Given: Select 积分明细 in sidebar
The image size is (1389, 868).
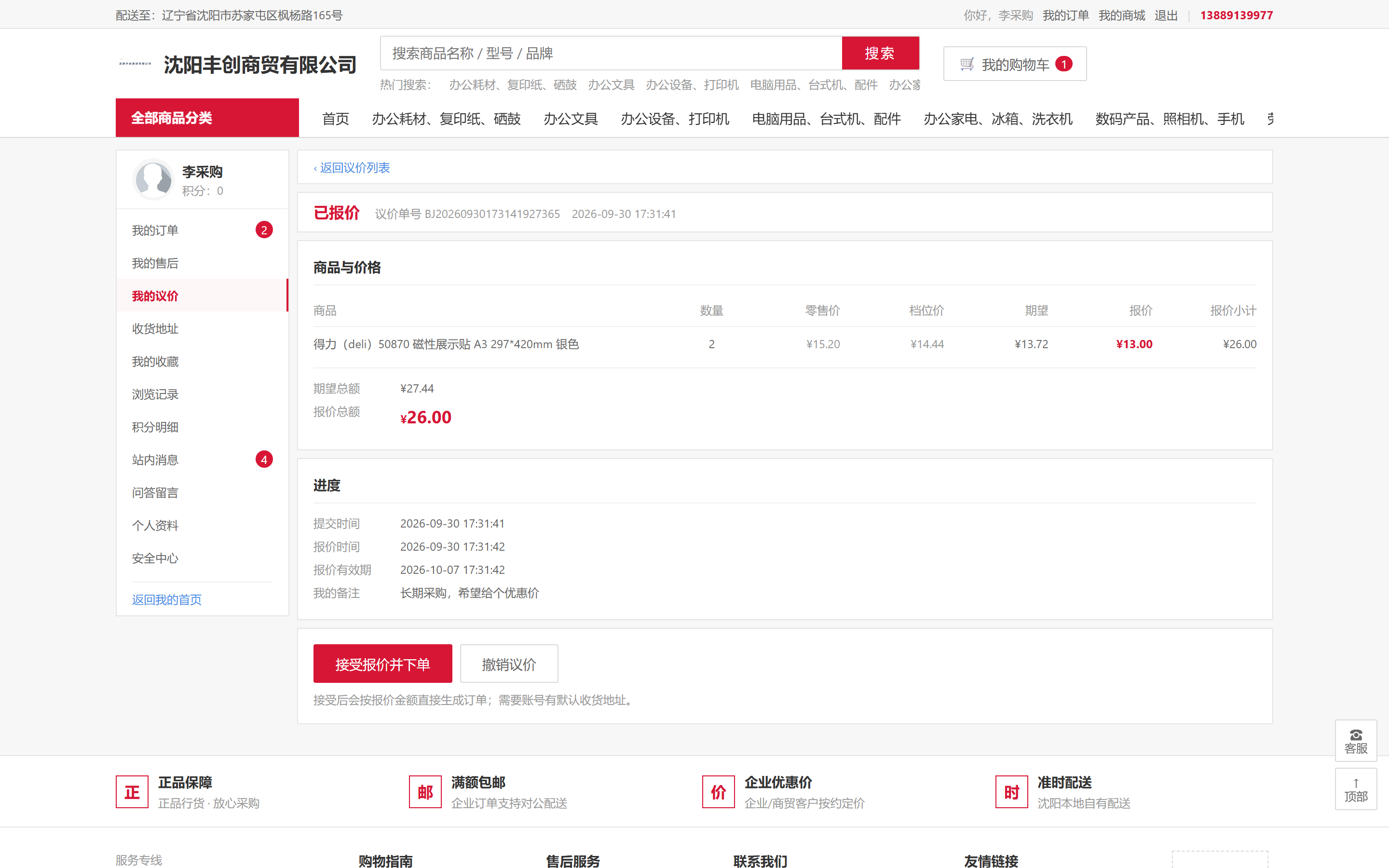Looking at the screenshot, I should (x=202, y=427).
